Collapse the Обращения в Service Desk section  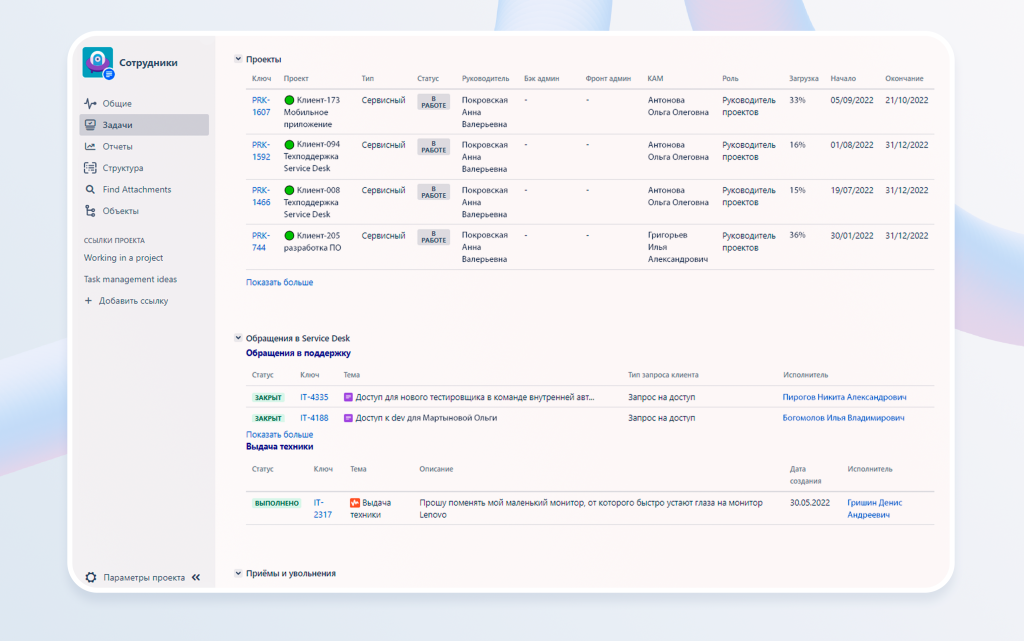click(238, 338)
